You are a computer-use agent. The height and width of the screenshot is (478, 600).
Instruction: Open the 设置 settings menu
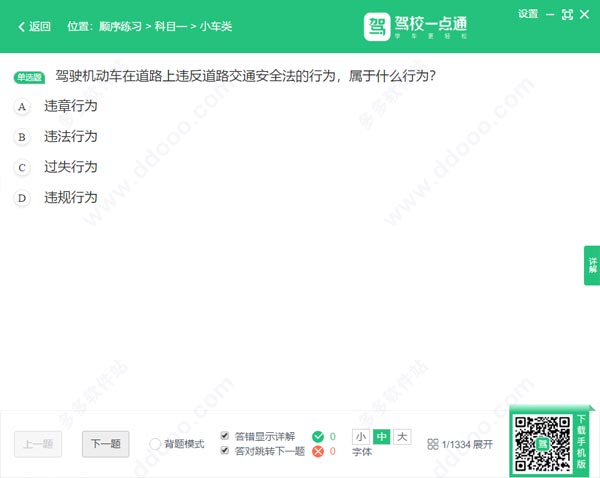pos(528,14)
